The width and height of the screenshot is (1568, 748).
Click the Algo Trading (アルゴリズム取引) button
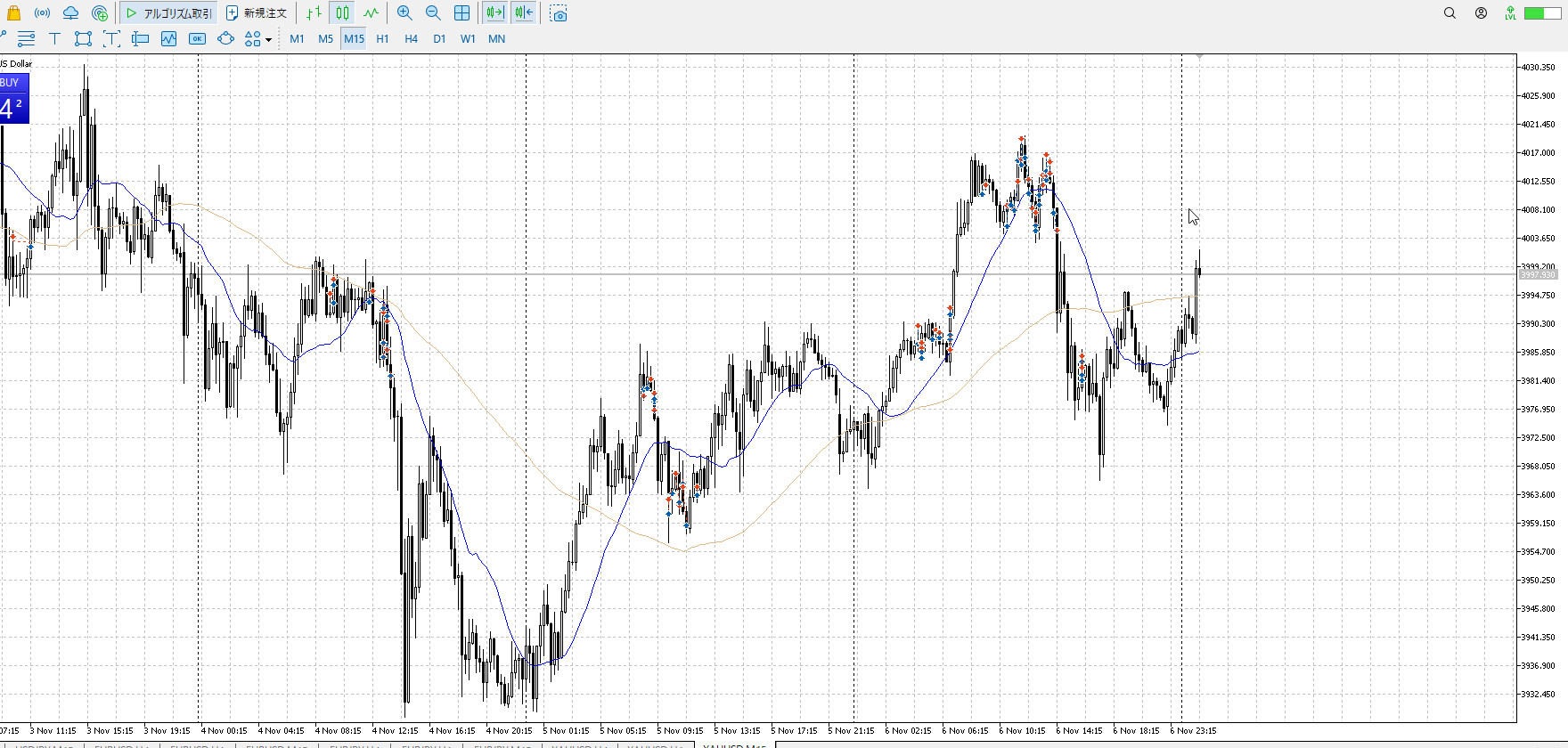click(x=169, y=13)
